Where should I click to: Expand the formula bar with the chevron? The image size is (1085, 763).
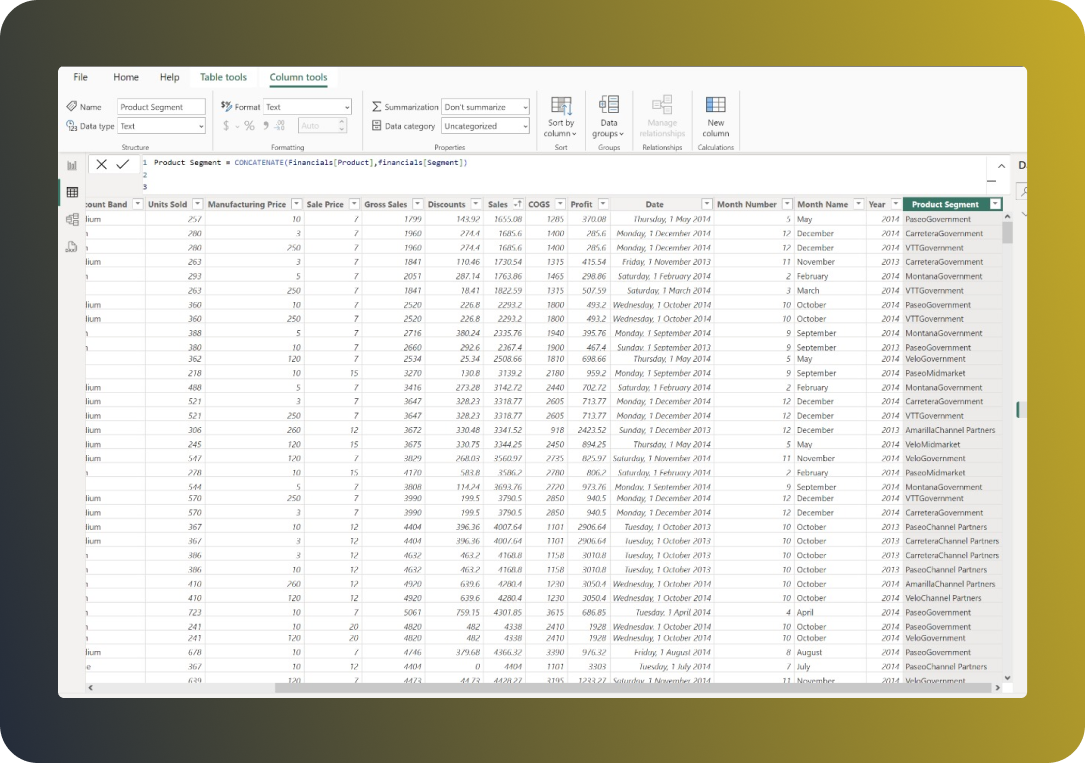[1001, 165]
